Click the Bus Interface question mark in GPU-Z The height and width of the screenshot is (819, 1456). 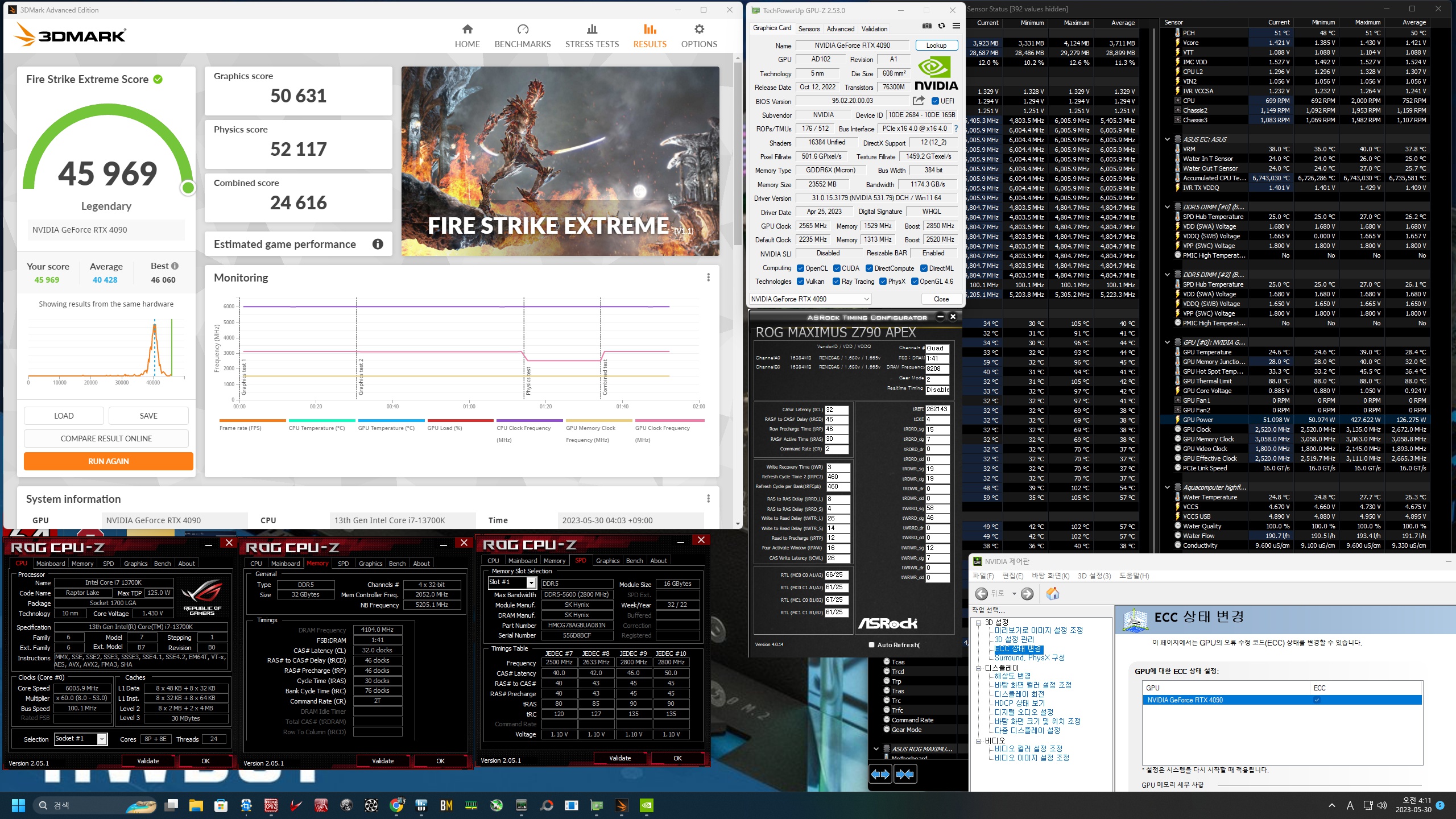(956, 129)
